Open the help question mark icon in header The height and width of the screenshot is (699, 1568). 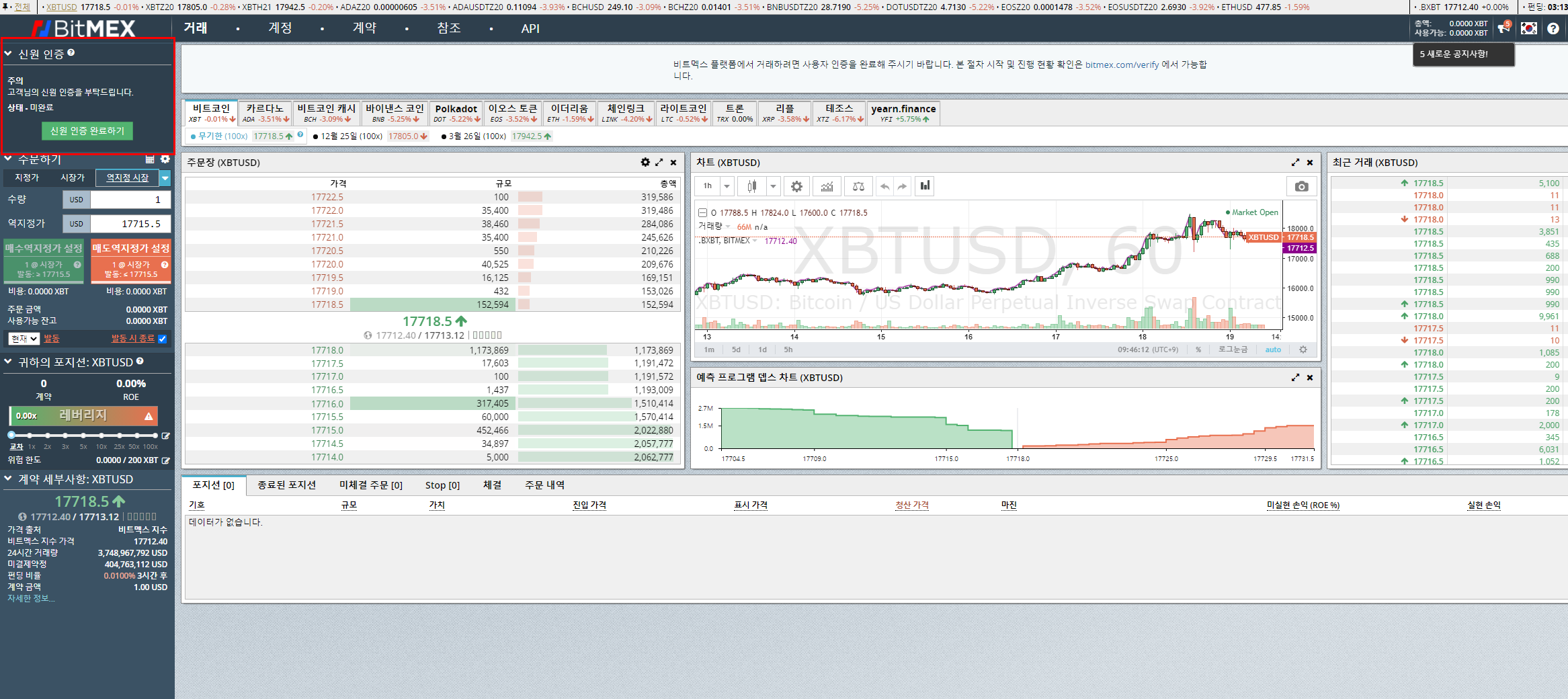pyautogui.click(x=1553, y=28)
